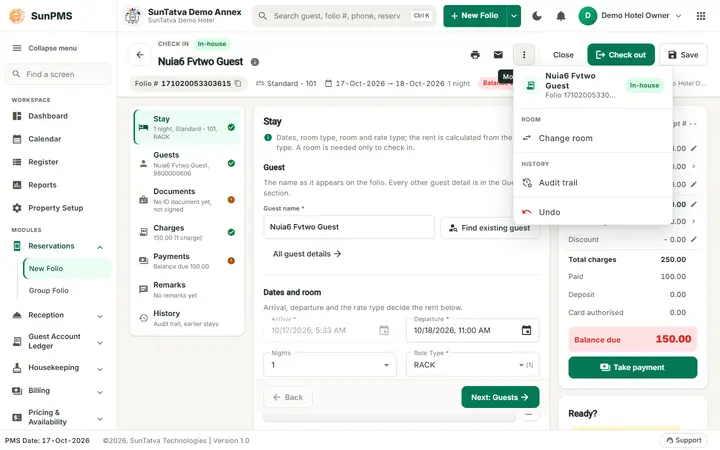The height and width of the screenshot is (450, 720).
Task: Open the three-dot more actions menu
Action: [x=524, y=55]
